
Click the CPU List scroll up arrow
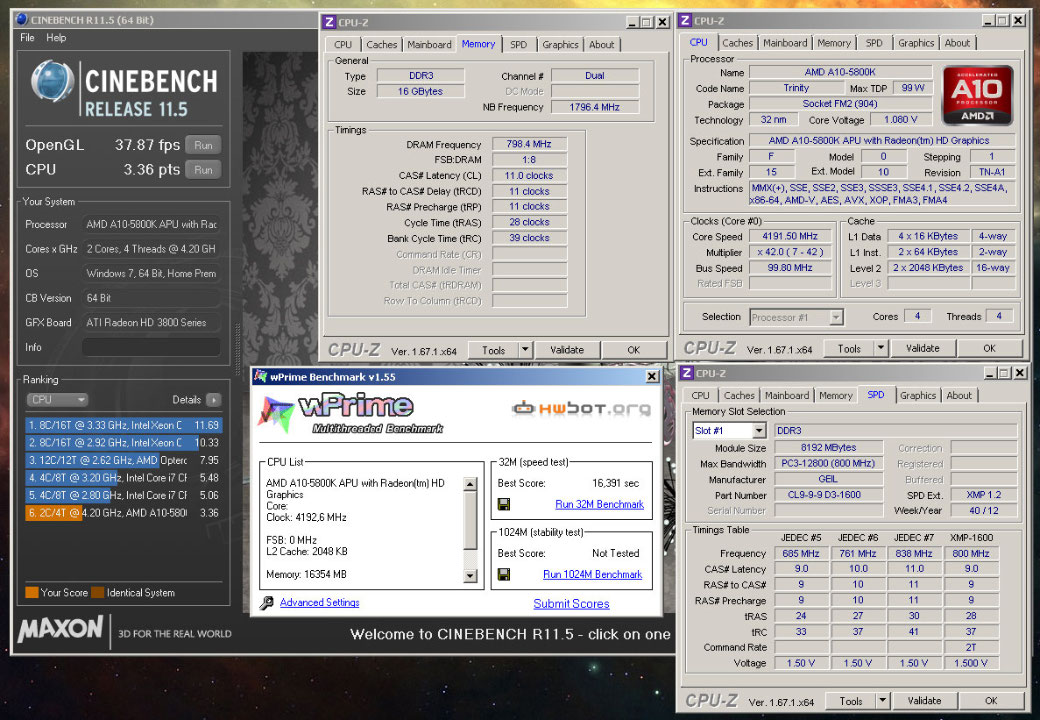pyautogui.click(x=470, y=484)
